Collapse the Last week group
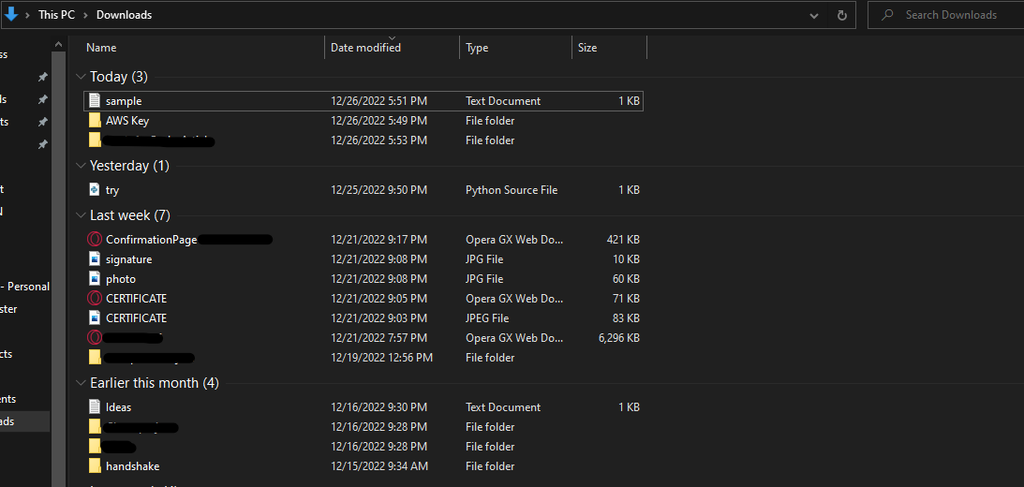 click(80, 215)
